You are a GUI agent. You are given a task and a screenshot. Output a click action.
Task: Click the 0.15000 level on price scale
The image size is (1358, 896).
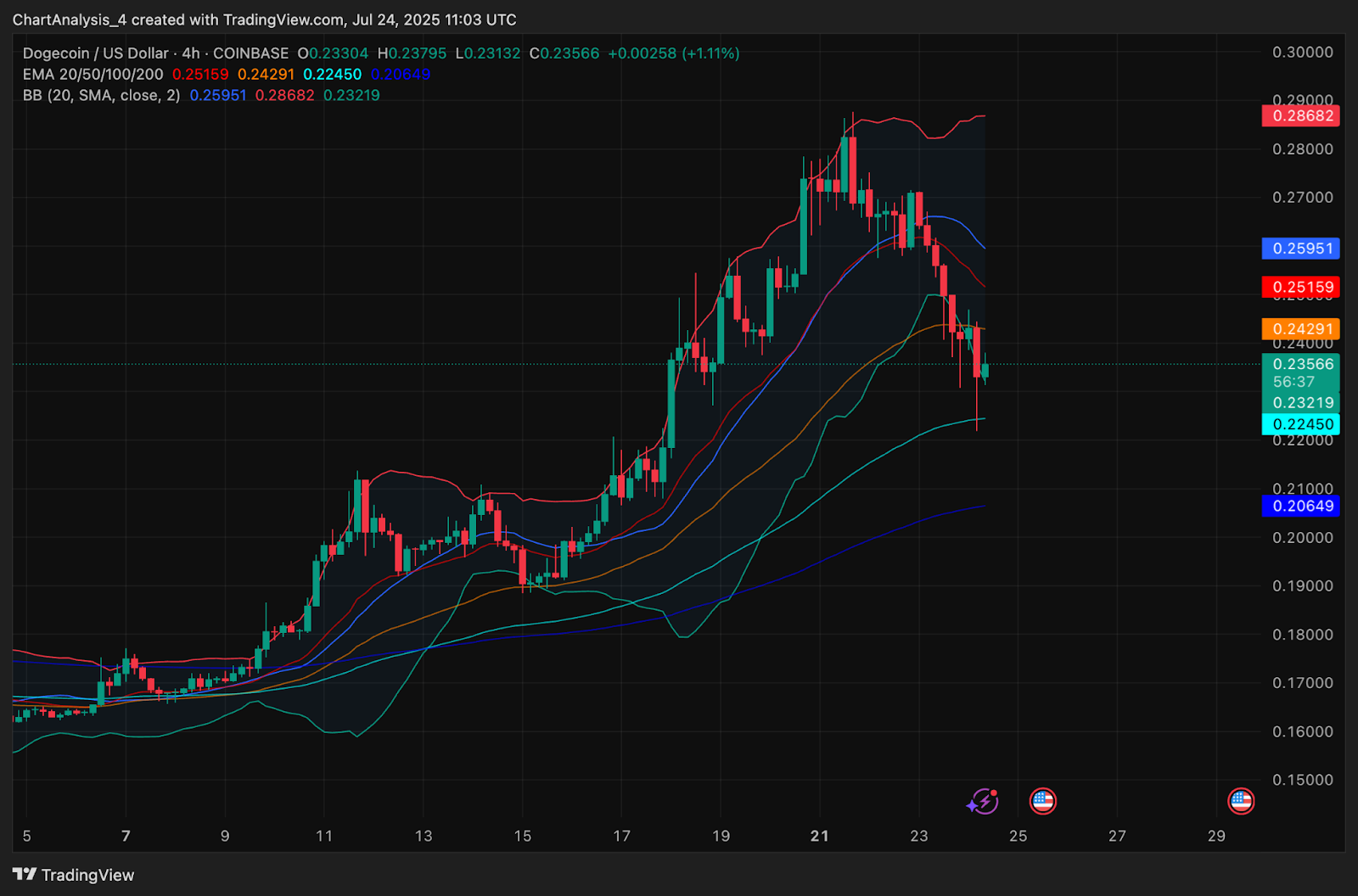[x=1302, y=780]
